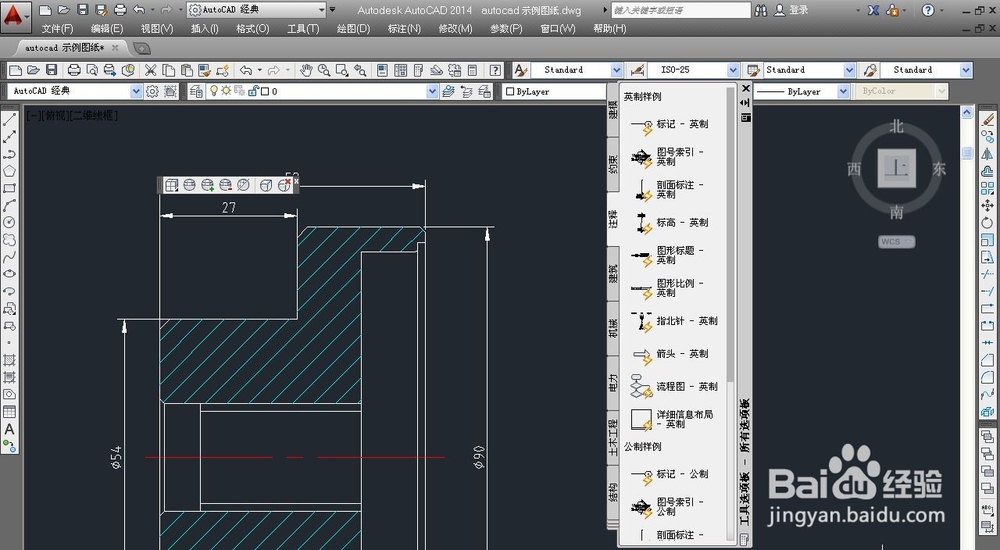
Task: Select the Rectangle draw tool
Action: (x=10, y=188)
